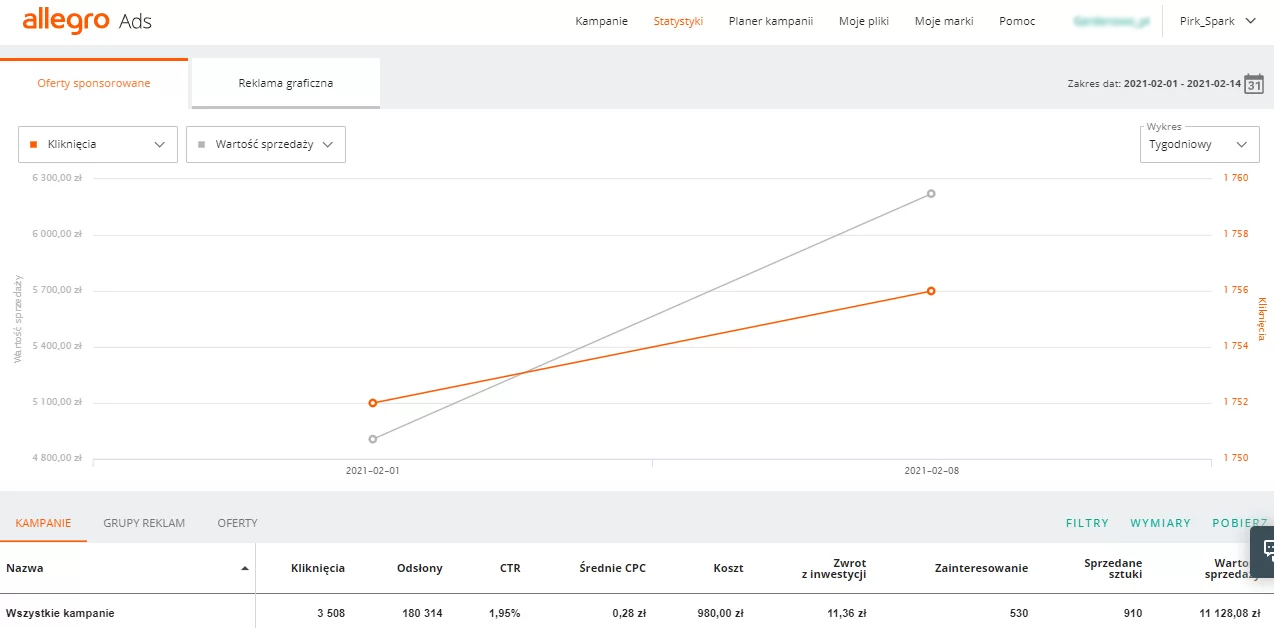This screenshot has height=628, width=1274.
Task: Click the FILTRY link
Action: point(1087,523)
